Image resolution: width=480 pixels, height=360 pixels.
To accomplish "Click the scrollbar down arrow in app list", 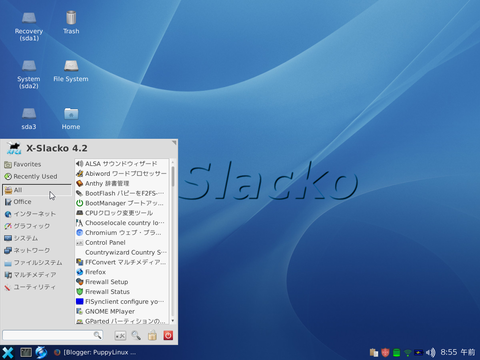I will click(173, 321).
